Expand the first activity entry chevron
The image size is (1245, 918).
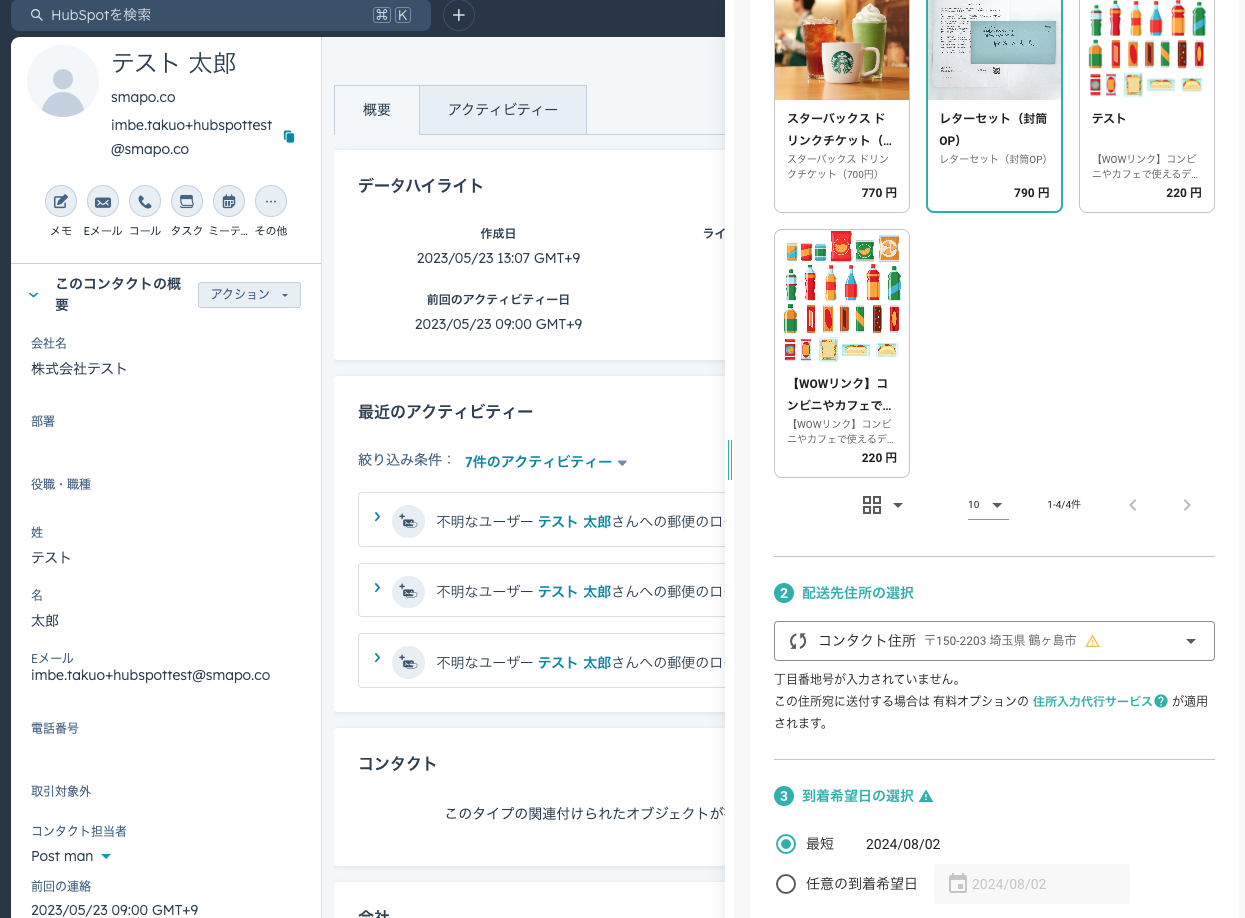(x=377, y=517)
